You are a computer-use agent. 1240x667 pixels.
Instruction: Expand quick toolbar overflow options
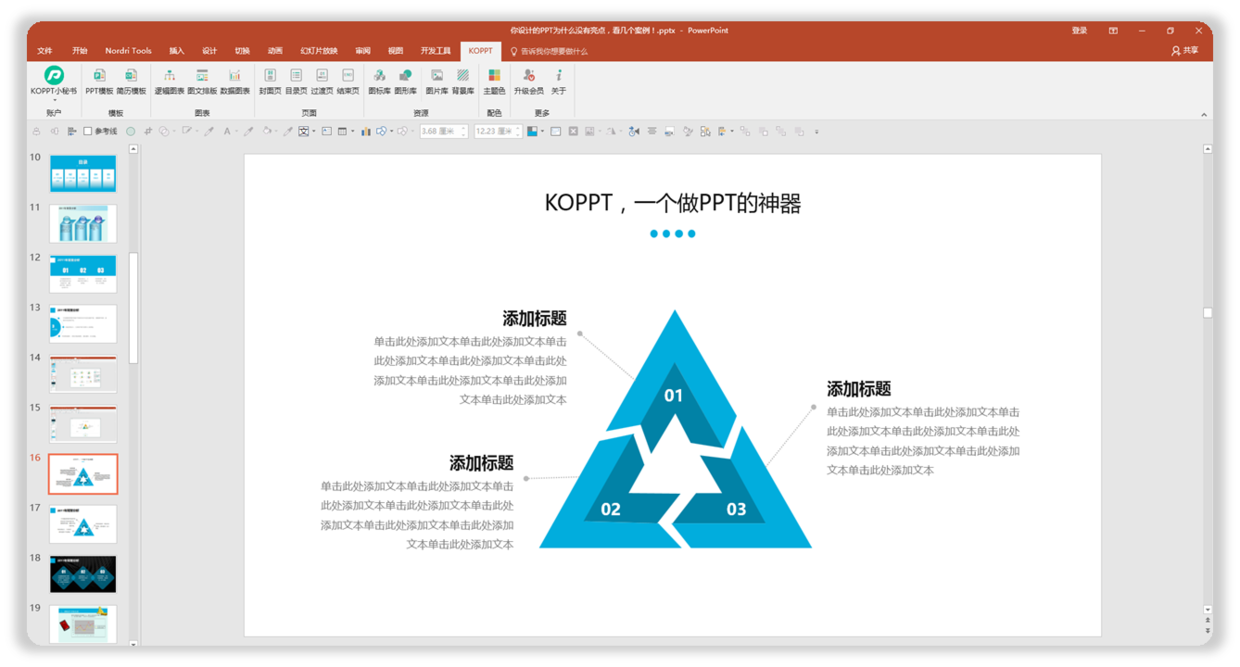(816, 131)
